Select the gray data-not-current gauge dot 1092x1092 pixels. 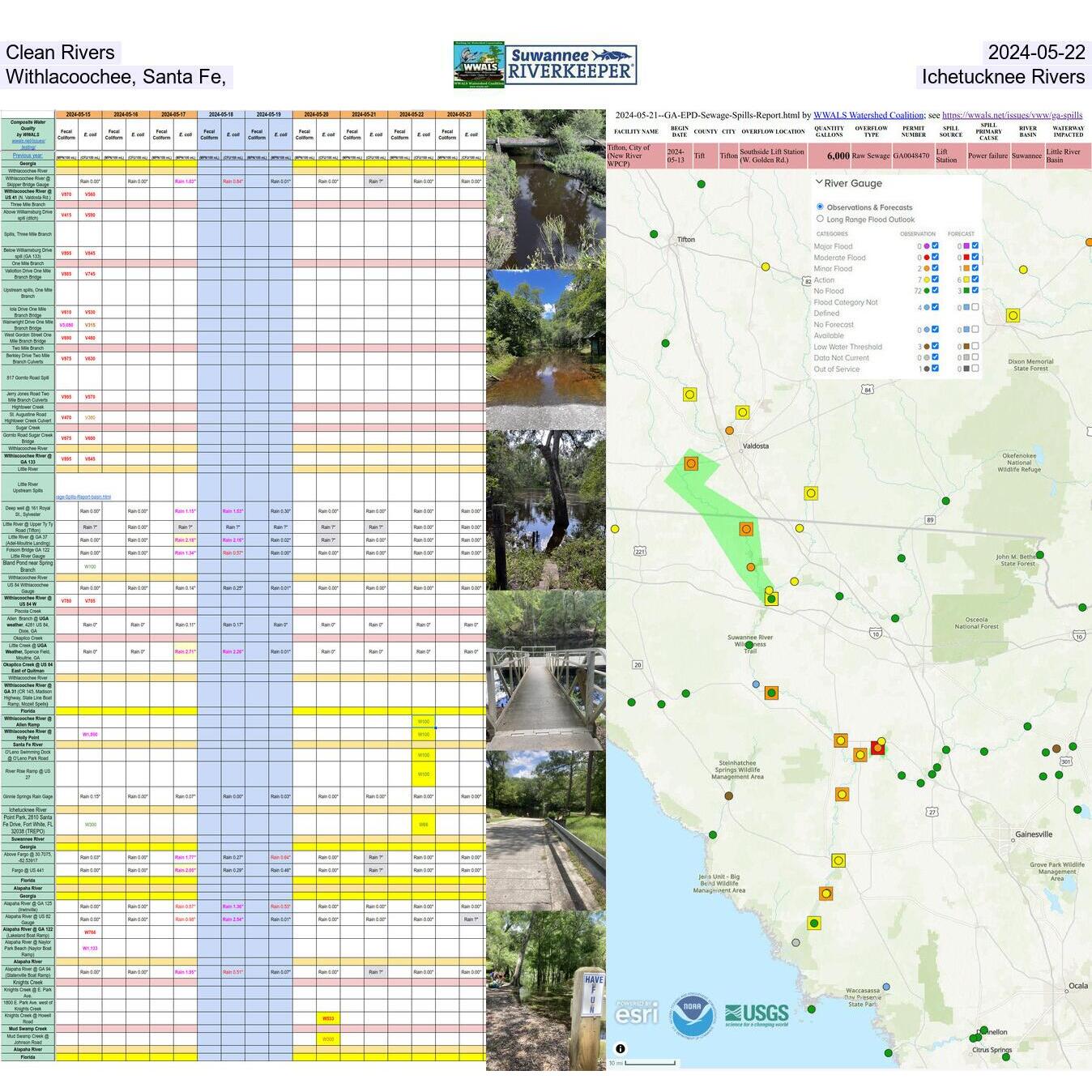click(x=796, y=942)
